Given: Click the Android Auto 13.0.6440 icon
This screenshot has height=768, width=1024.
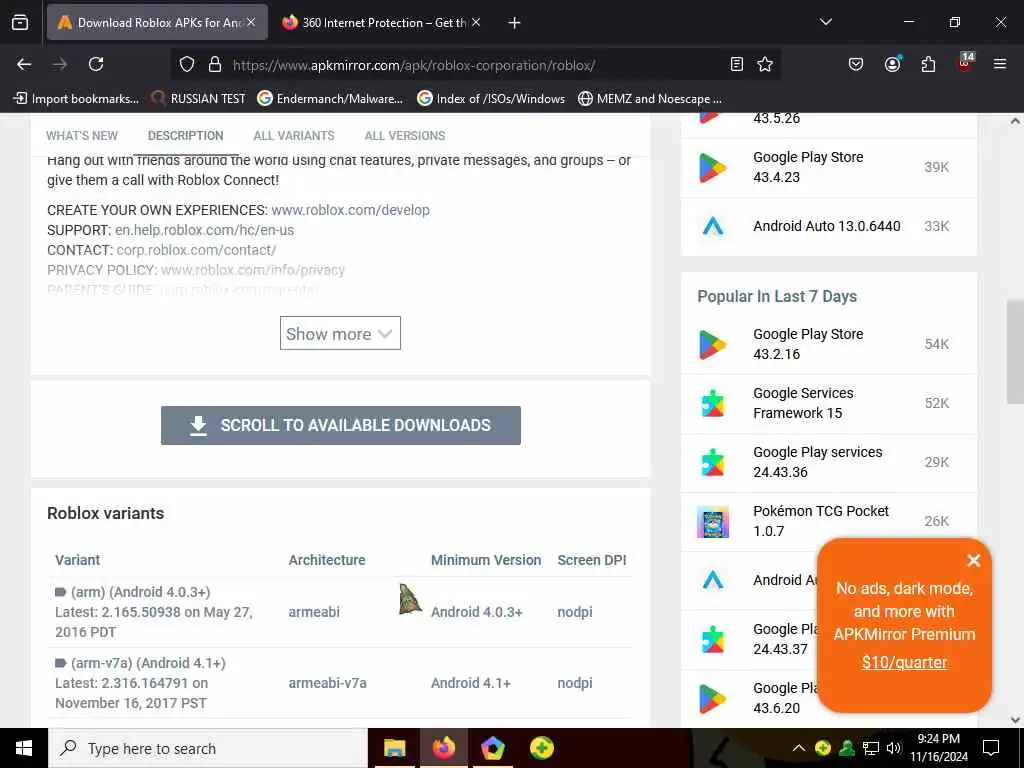Looking at the screenshot, I should point(712,226).
